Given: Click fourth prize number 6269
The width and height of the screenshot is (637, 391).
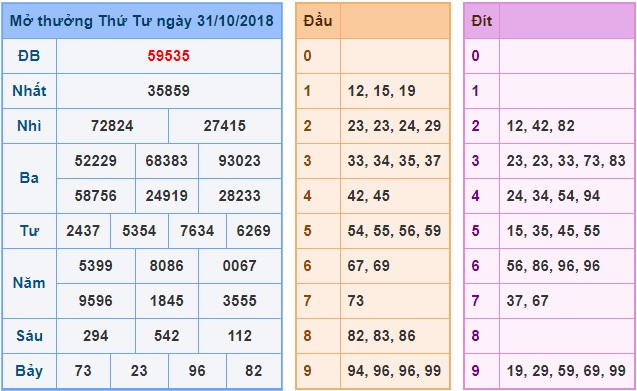Looking at the screenshot, I should 254,231.
